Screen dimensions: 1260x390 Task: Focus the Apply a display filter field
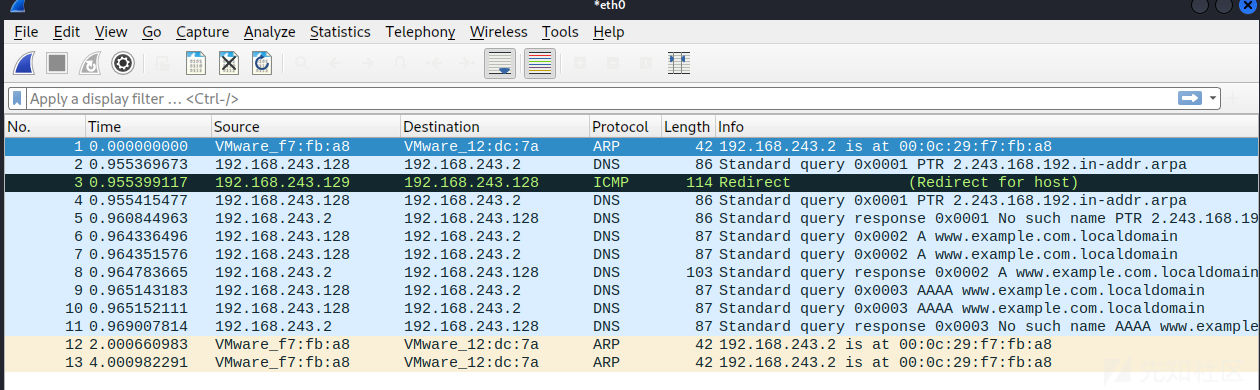point(600,99)
